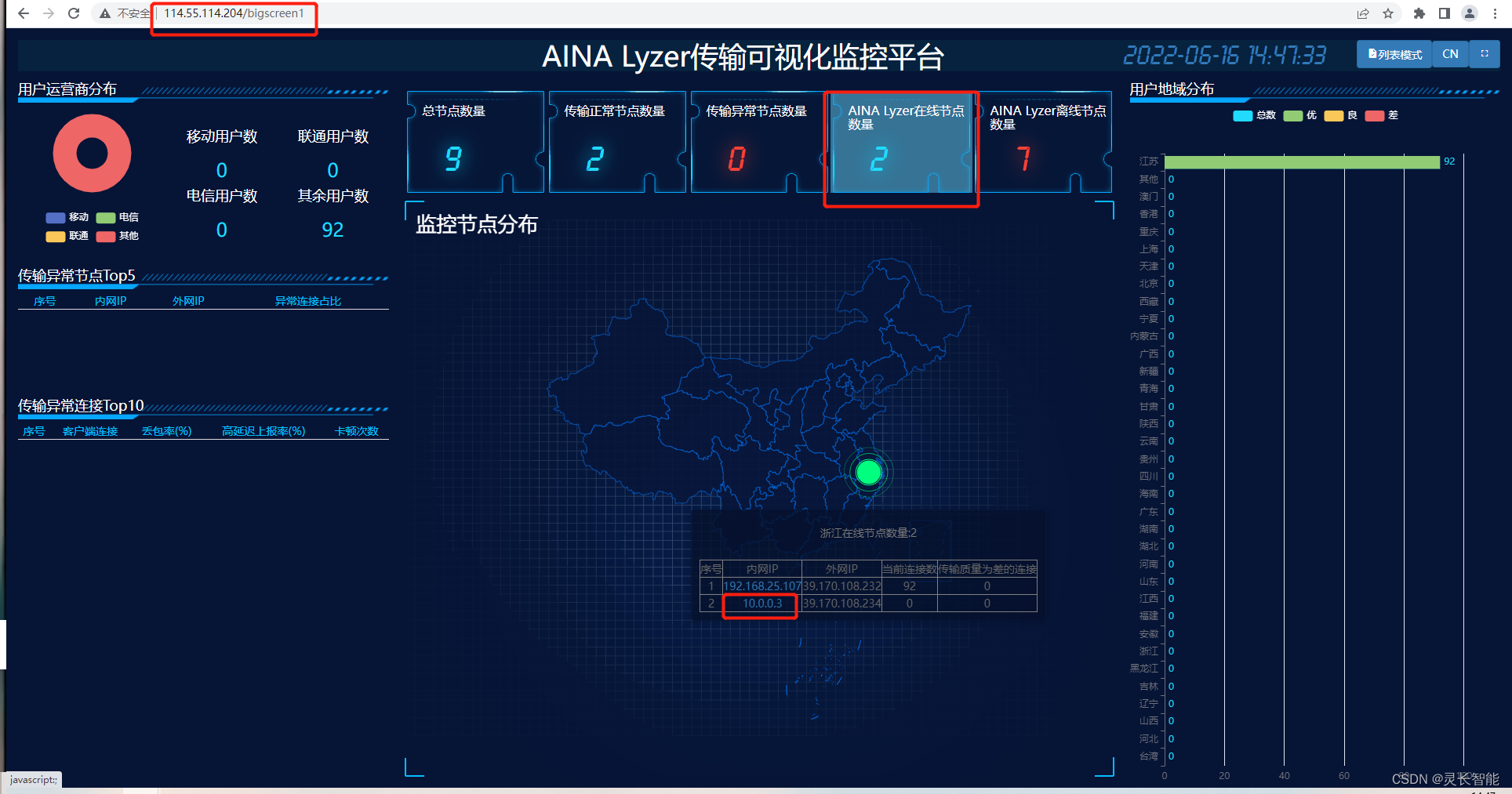The width and height of the screenshot is (1512, 794).
Task: Click the 10.0.0.3 internal IP link
Action: [762, 604]
